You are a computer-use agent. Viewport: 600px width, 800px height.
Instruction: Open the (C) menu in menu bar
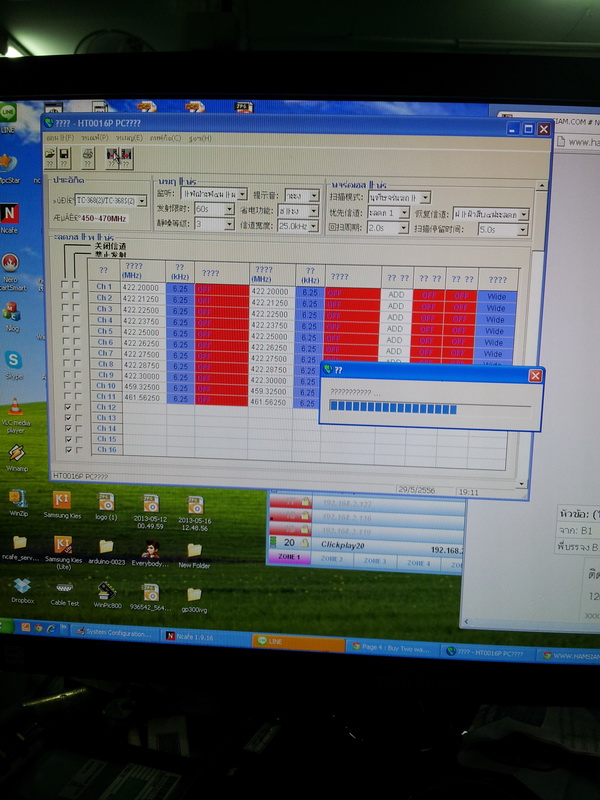(165, 138)
